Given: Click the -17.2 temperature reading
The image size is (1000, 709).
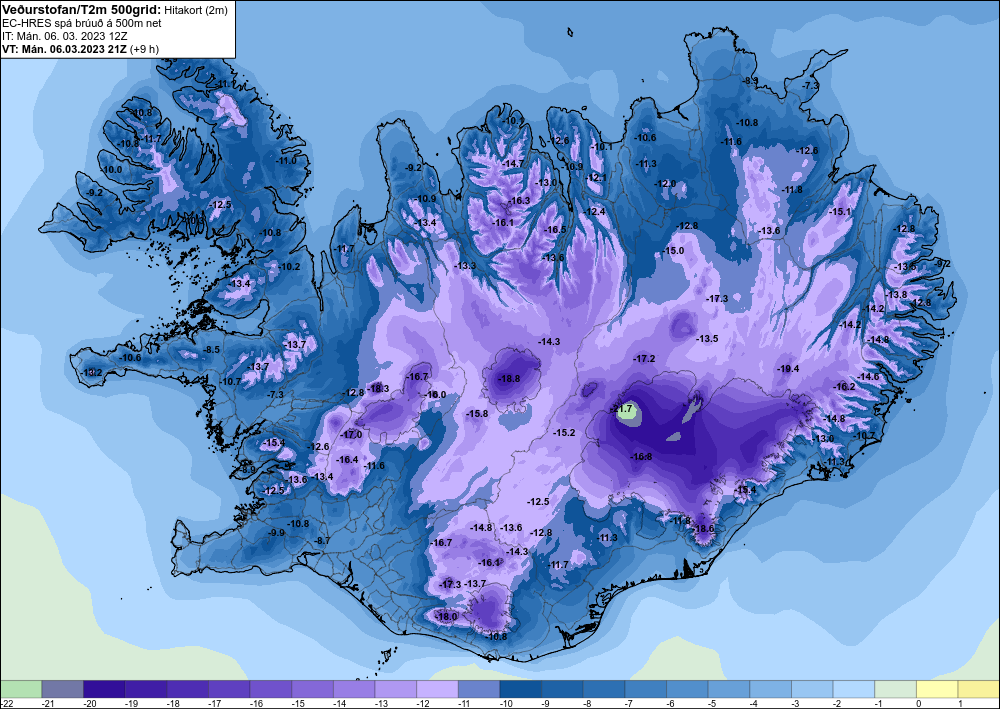Looking at the screenshot, I should point(644,359).
